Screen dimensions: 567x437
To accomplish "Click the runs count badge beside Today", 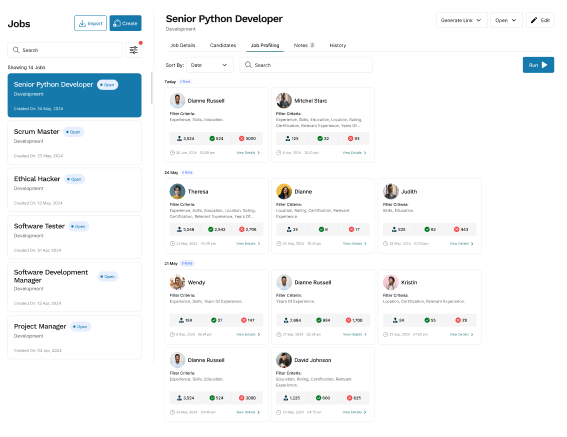I will 185,82.
